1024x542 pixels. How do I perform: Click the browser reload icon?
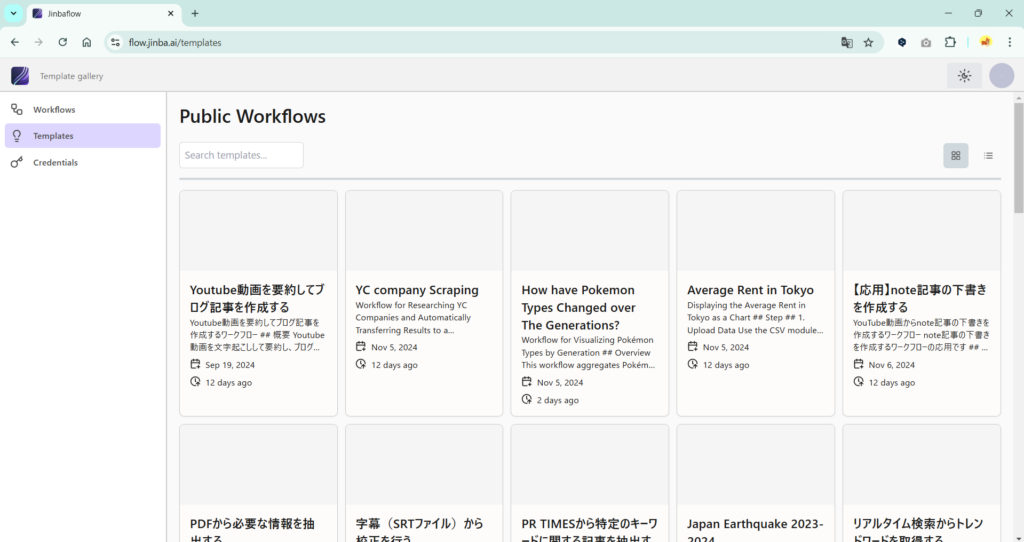[x=63, y=43]
